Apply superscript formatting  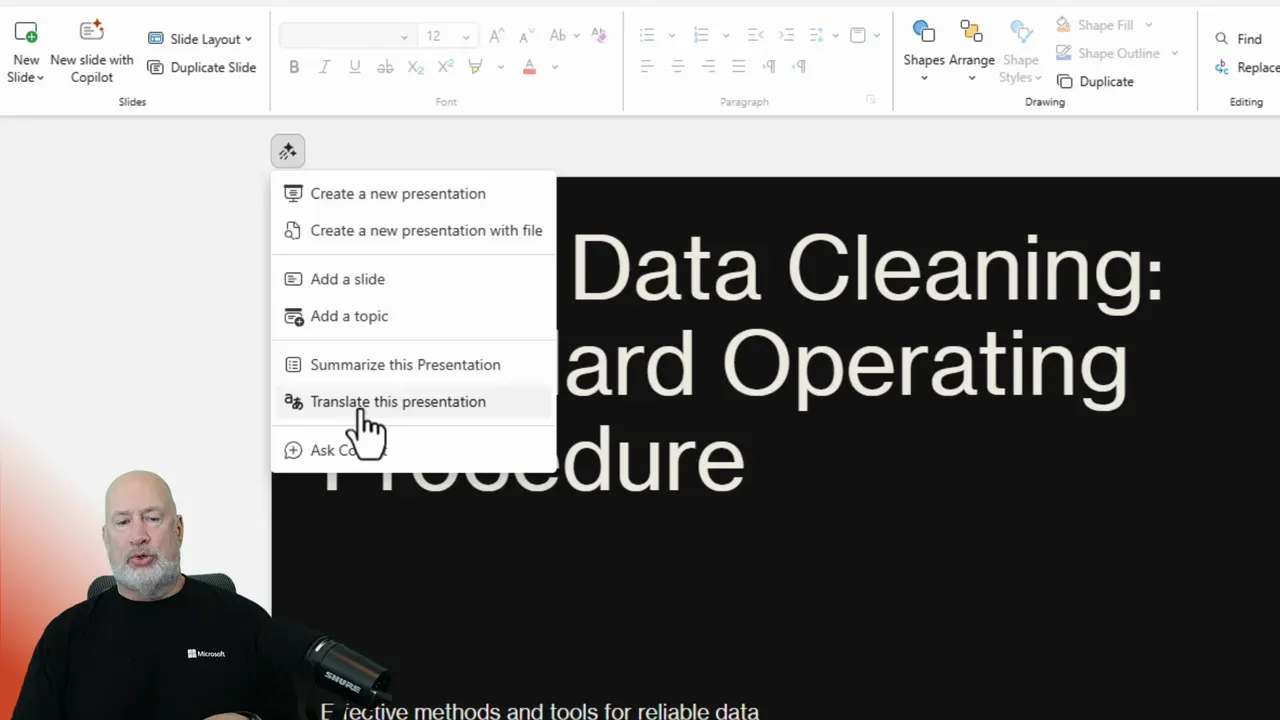(447, 67)
